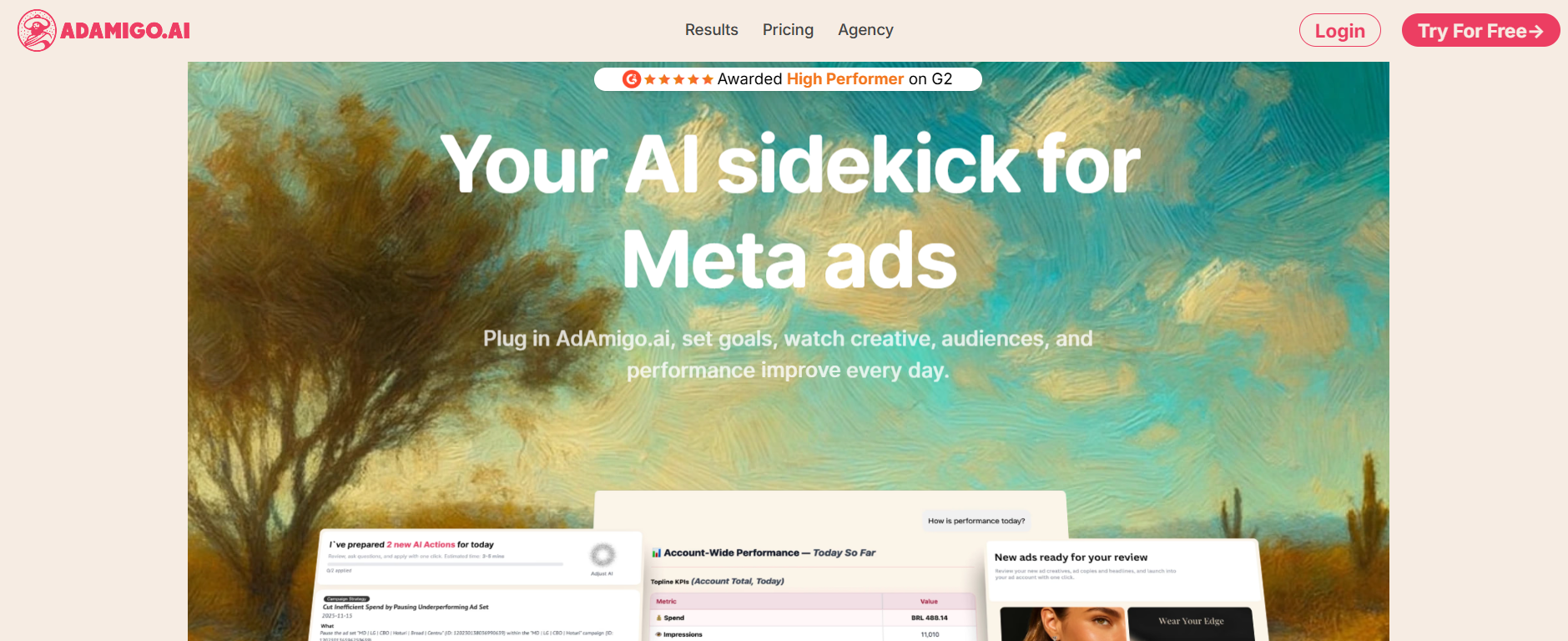
Task: Click the 2 new AI Actions text
Action: point(421,544)
